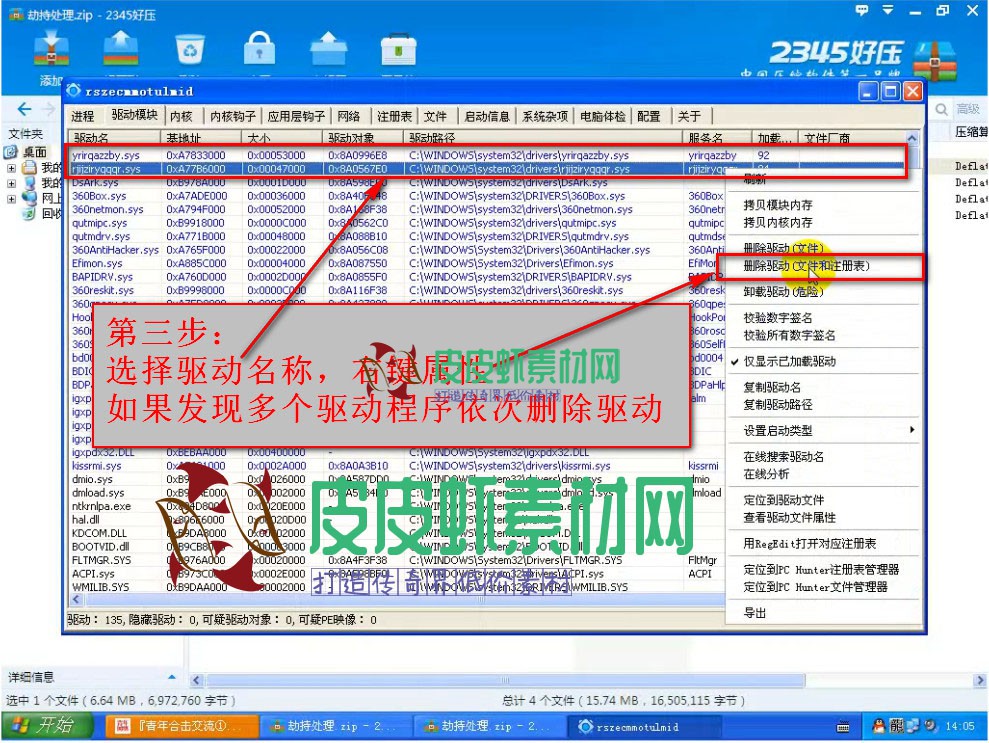Image resolution: width=989 pixels, height=743 pixels.
Task: Click the padlock password toolbar icon
Action: coord(259,48)
